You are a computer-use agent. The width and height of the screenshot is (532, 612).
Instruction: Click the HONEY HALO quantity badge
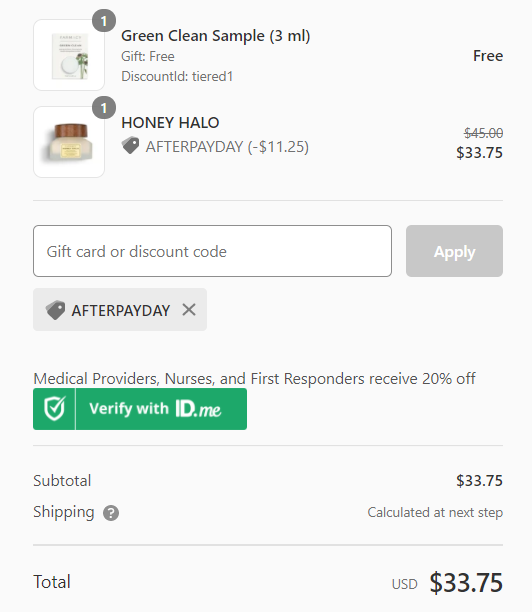tap(104, 108)
